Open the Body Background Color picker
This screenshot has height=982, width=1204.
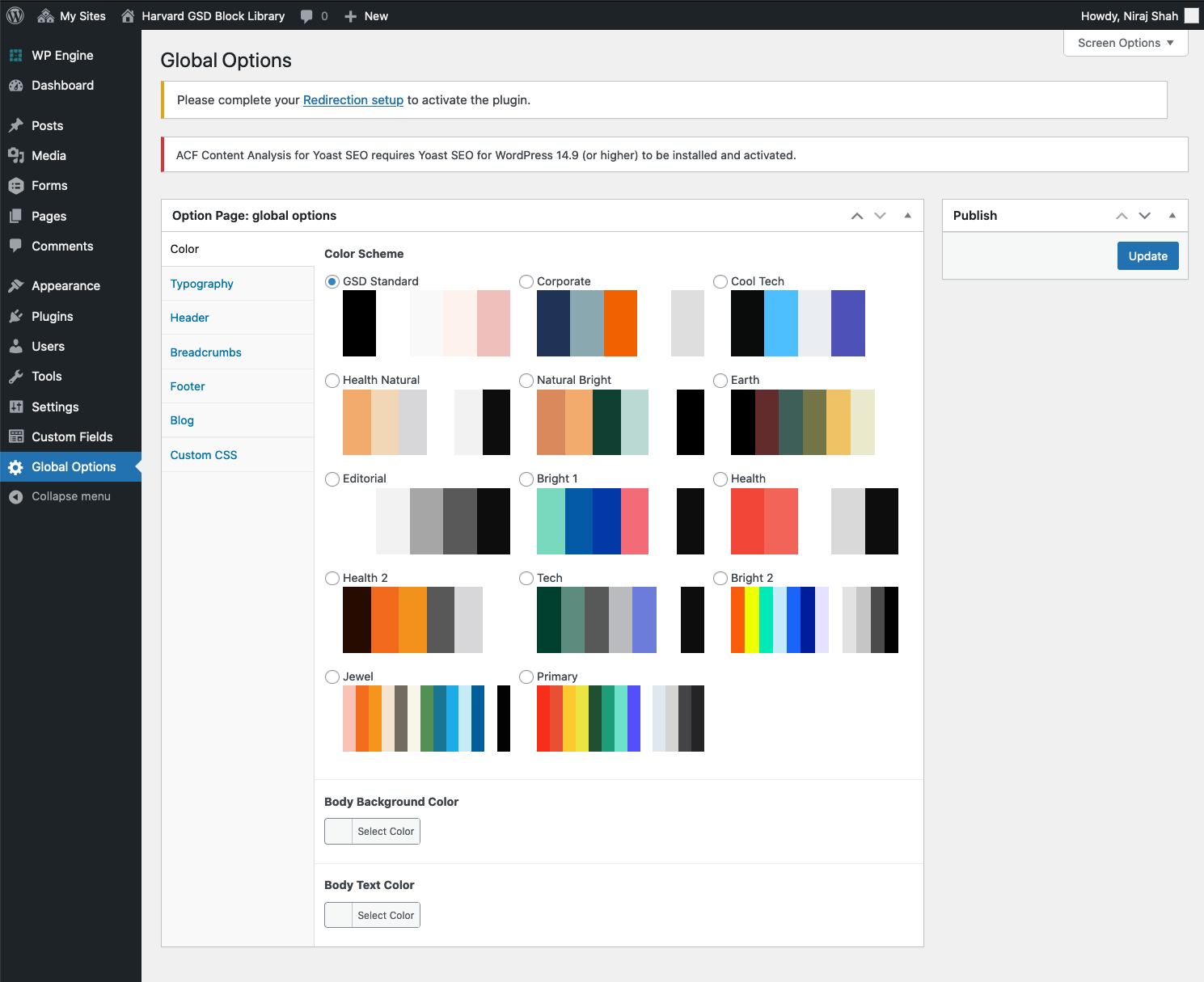[372, 831]
